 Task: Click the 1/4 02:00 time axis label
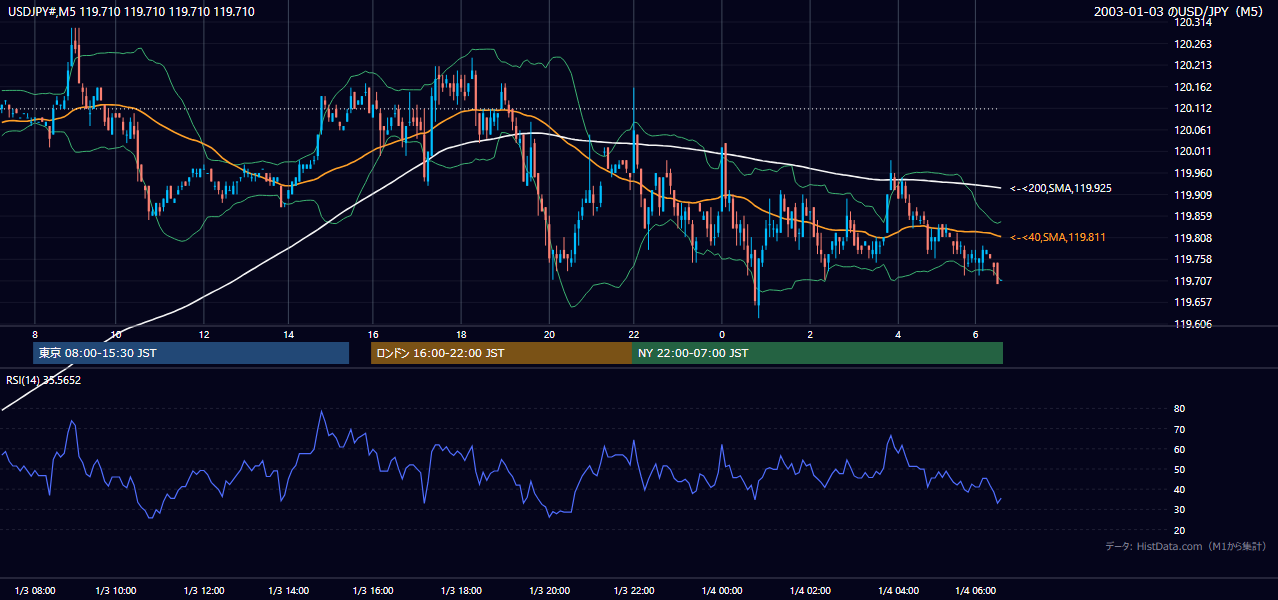coord(810,591)
